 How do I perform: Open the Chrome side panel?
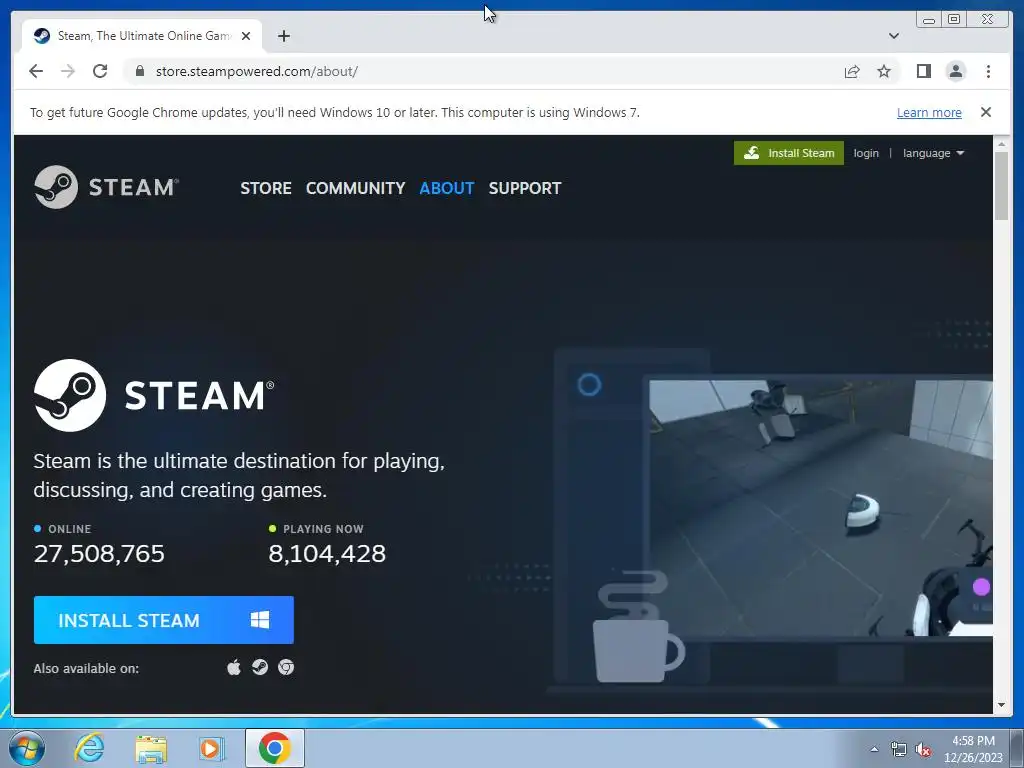tap(923, 71)
